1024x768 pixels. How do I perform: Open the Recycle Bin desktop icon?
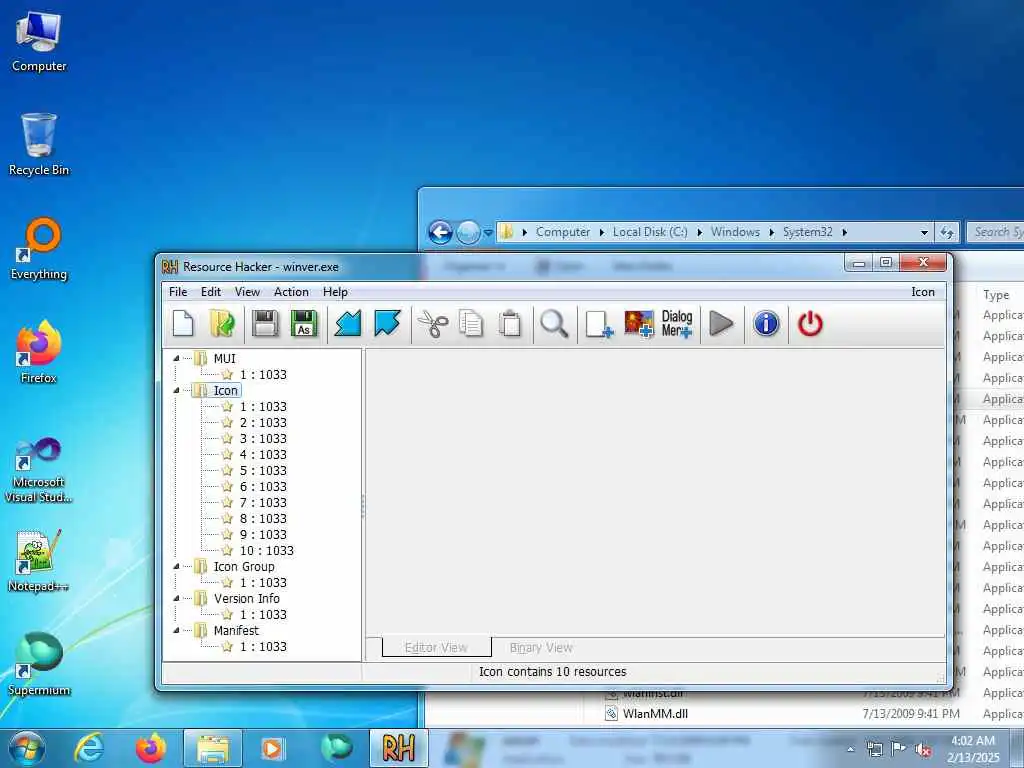[39, 144]
